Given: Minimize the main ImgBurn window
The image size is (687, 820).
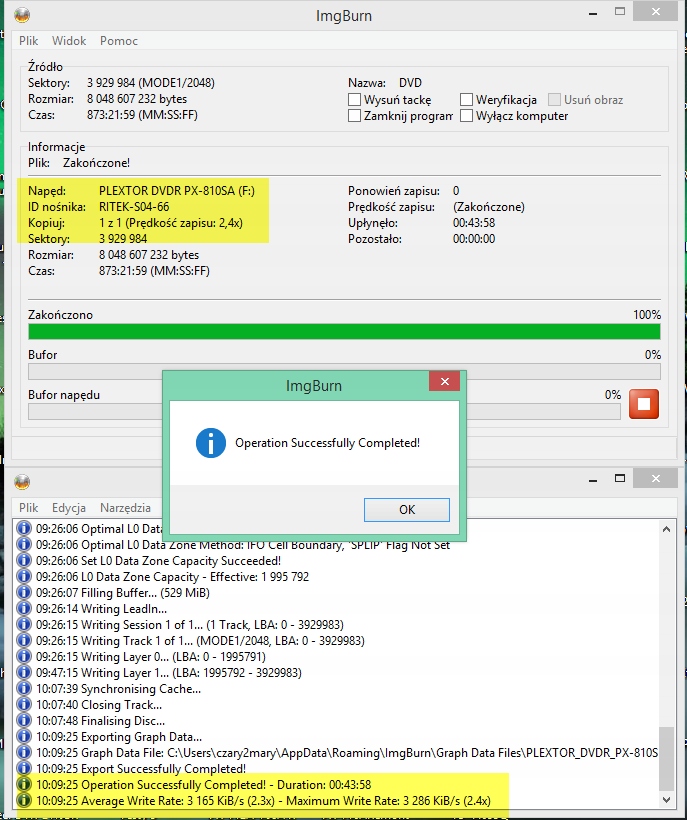Looking at the screenshot, I should 593,13.
